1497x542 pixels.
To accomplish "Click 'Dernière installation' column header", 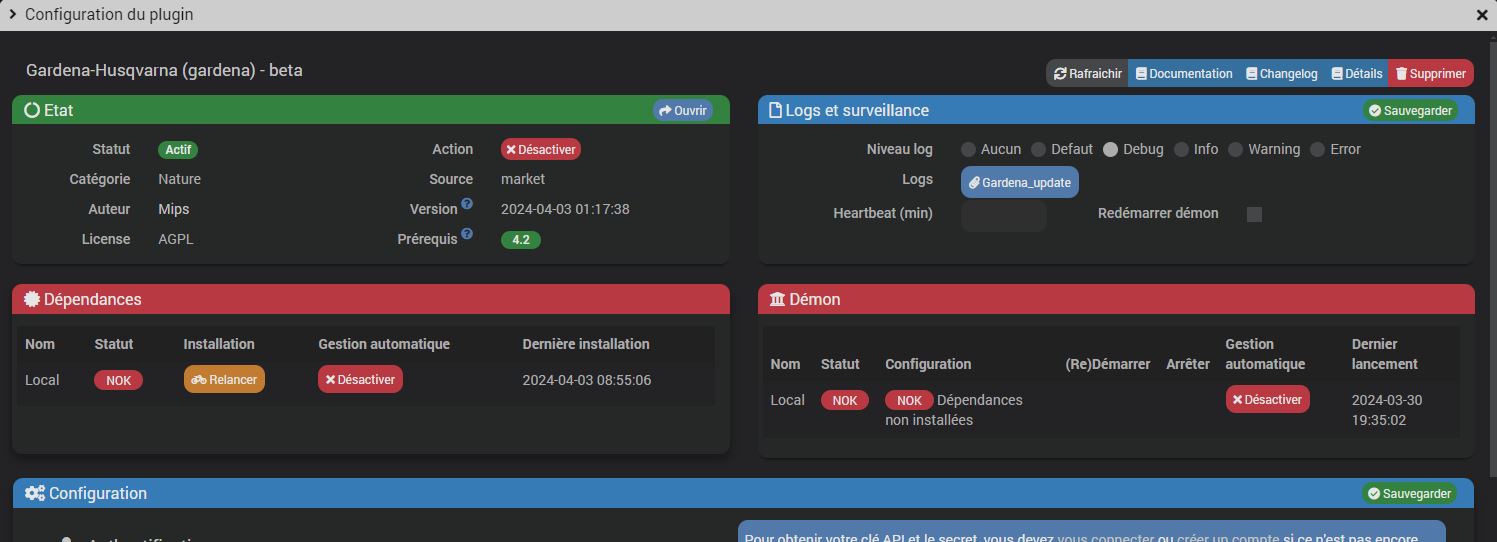I will tap(586, 344).
